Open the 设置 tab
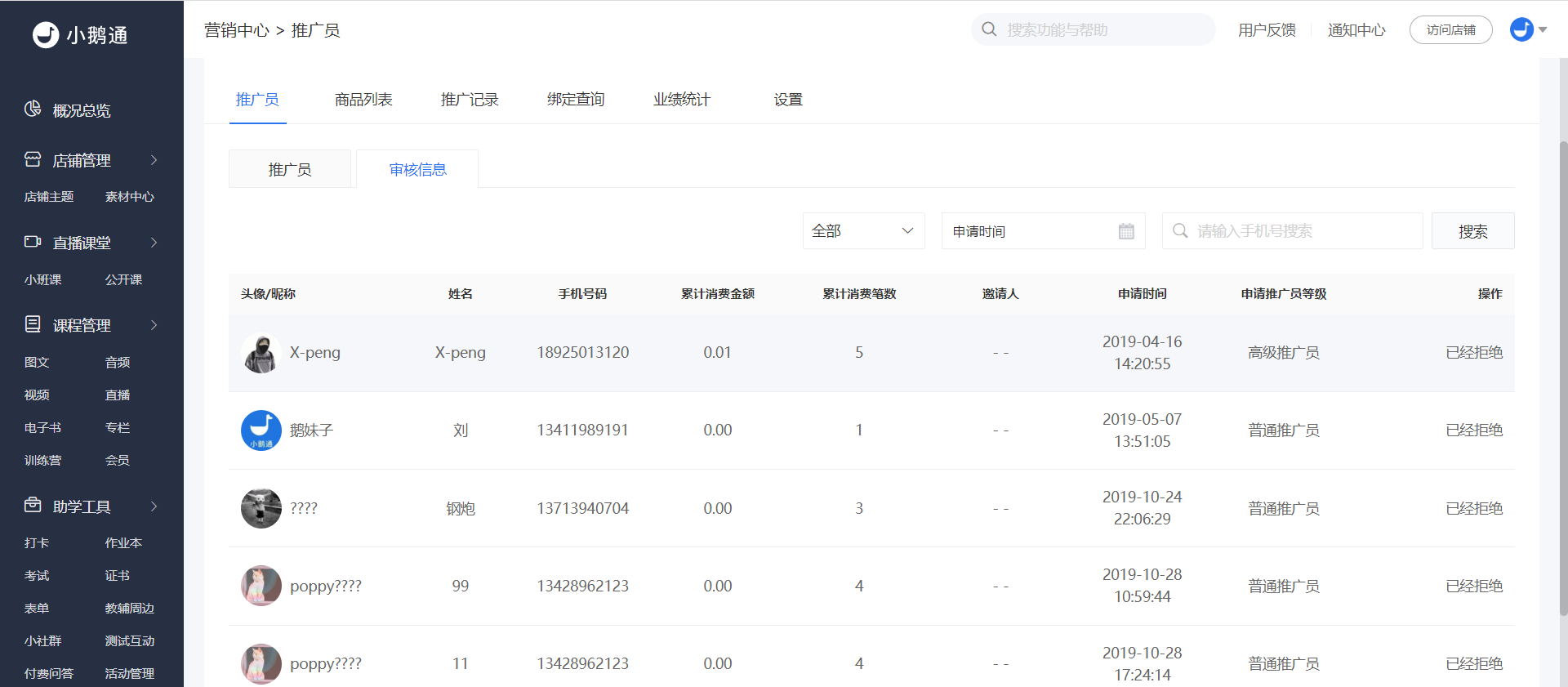 pos(788,100)
